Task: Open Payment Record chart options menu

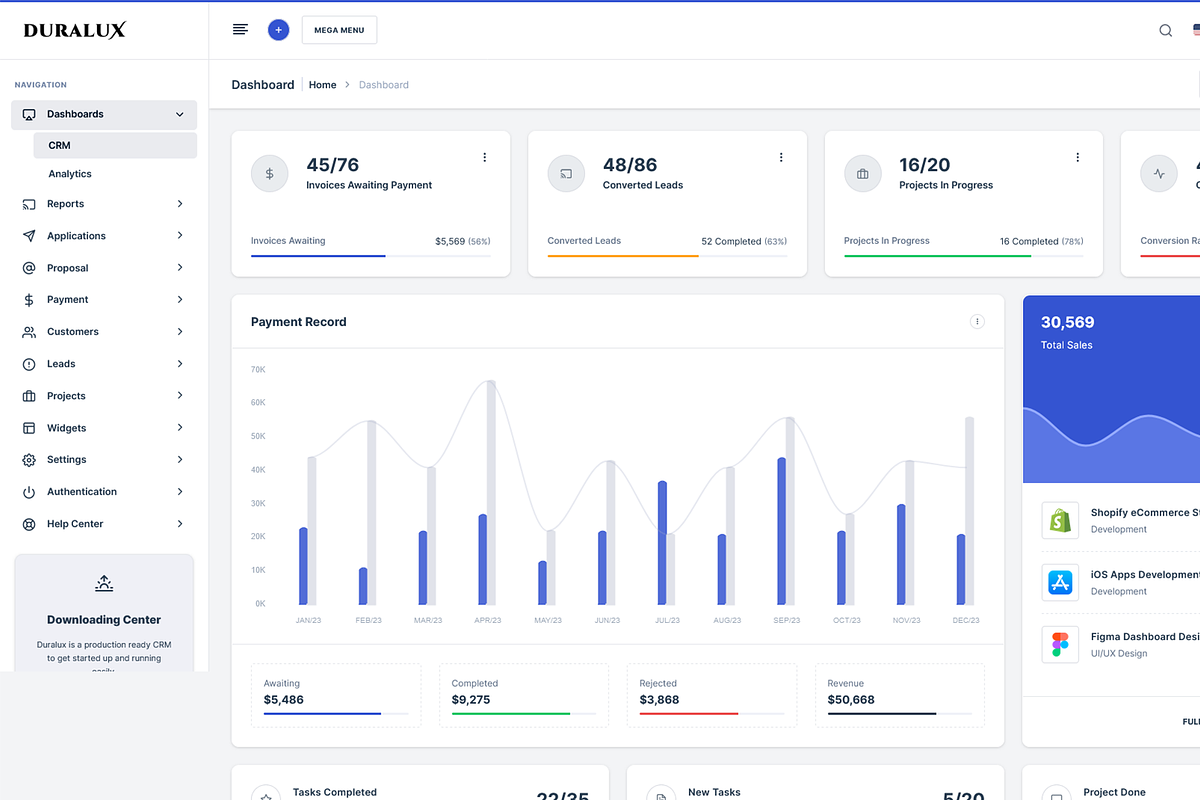Action: (x=977, y=321)
